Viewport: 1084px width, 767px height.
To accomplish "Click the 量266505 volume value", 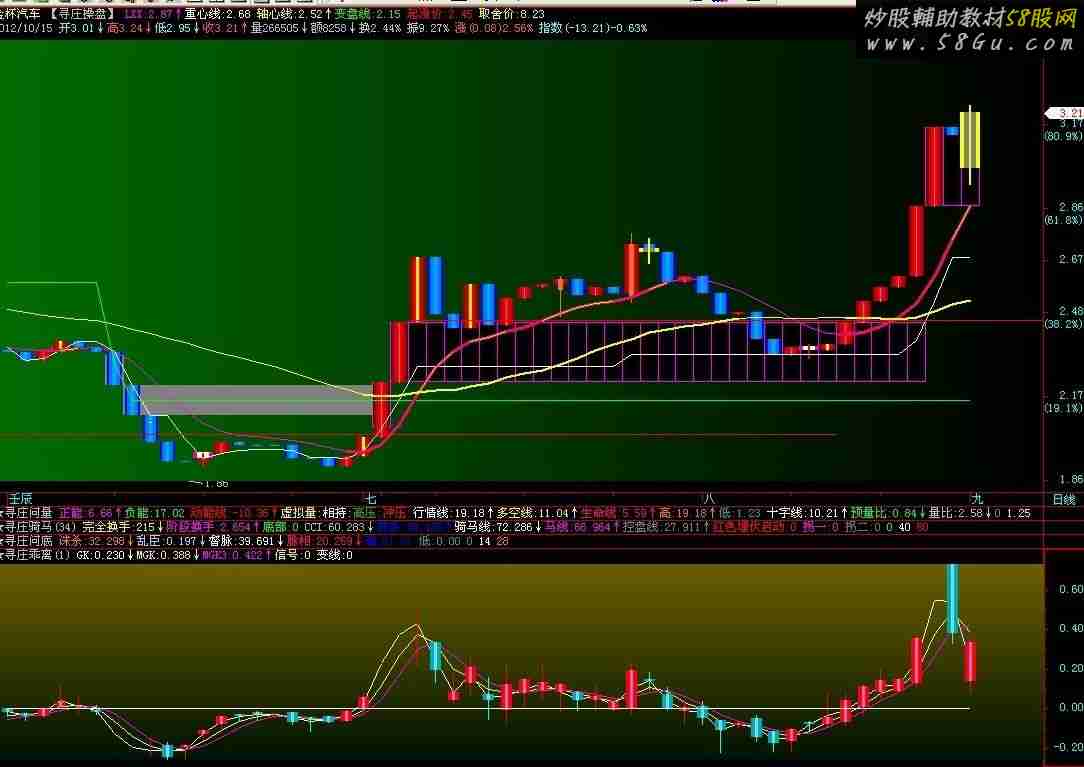I will pyautogui.click(x=274, y=28).
